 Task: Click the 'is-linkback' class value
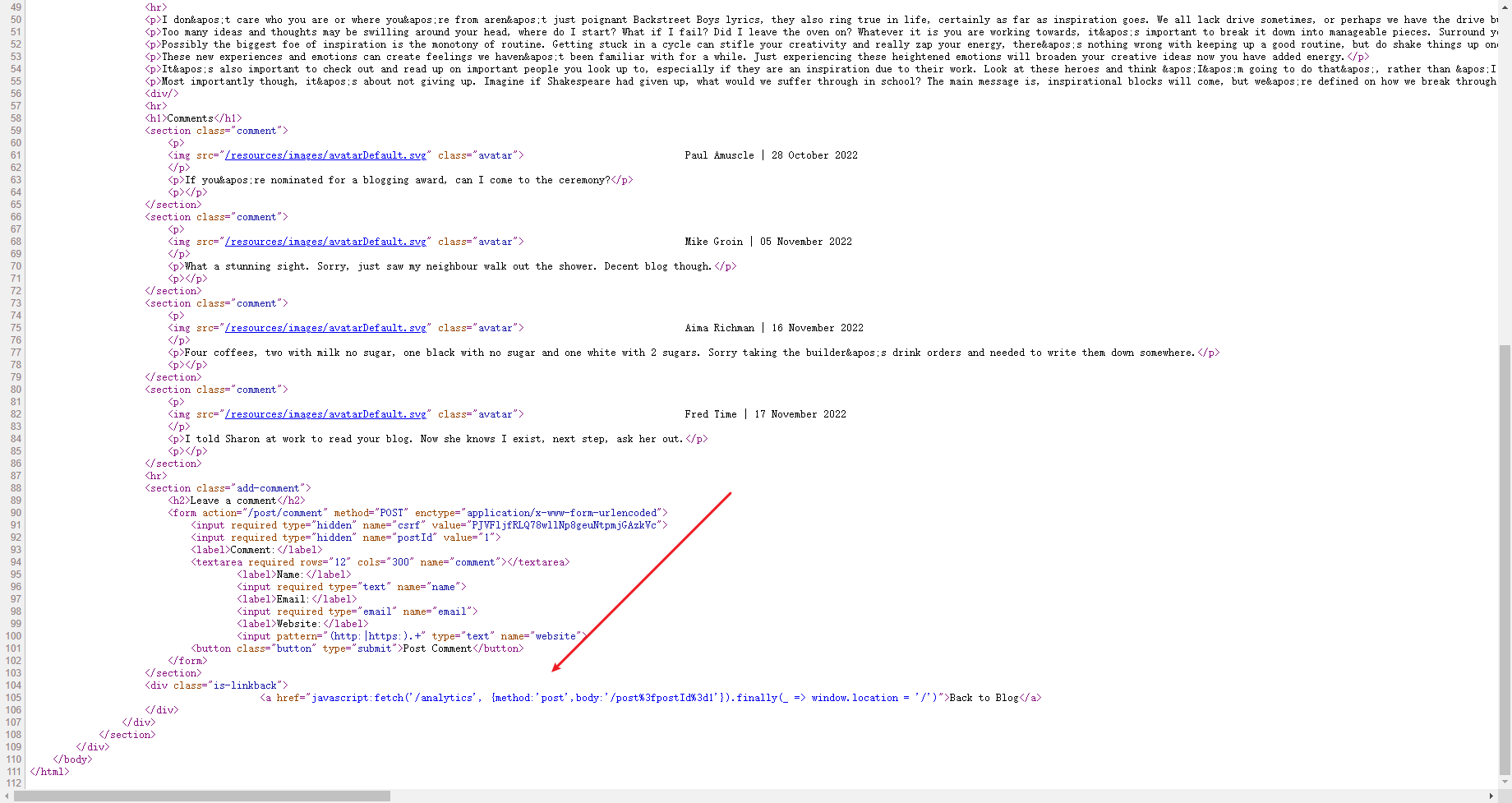[x=245, y=685]
